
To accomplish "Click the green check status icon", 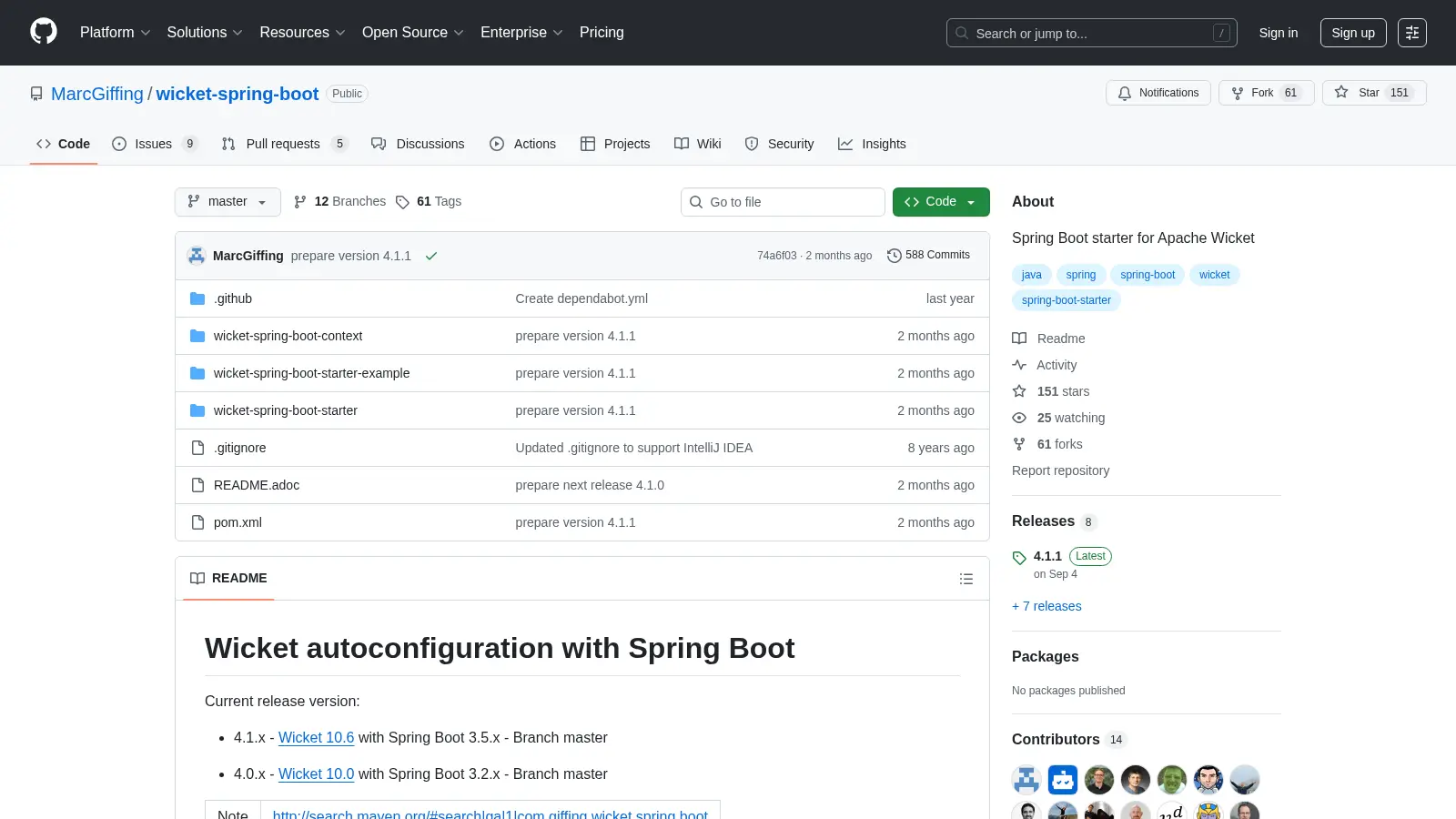I will [x=431, y=256].
